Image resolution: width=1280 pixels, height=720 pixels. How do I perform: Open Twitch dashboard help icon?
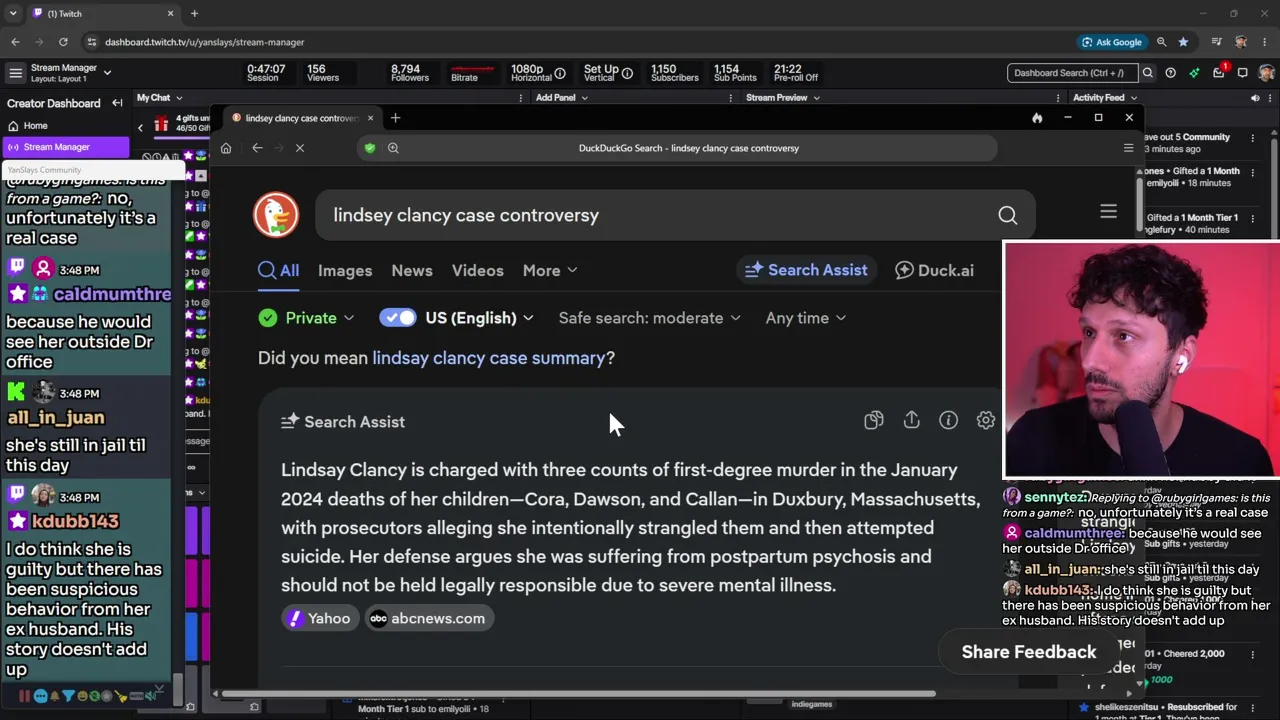pos(1170,73)
